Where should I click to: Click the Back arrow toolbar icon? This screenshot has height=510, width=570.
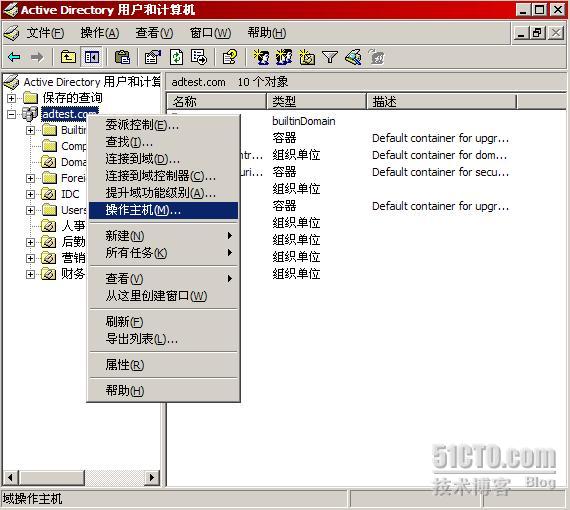[x=15, y=57]
